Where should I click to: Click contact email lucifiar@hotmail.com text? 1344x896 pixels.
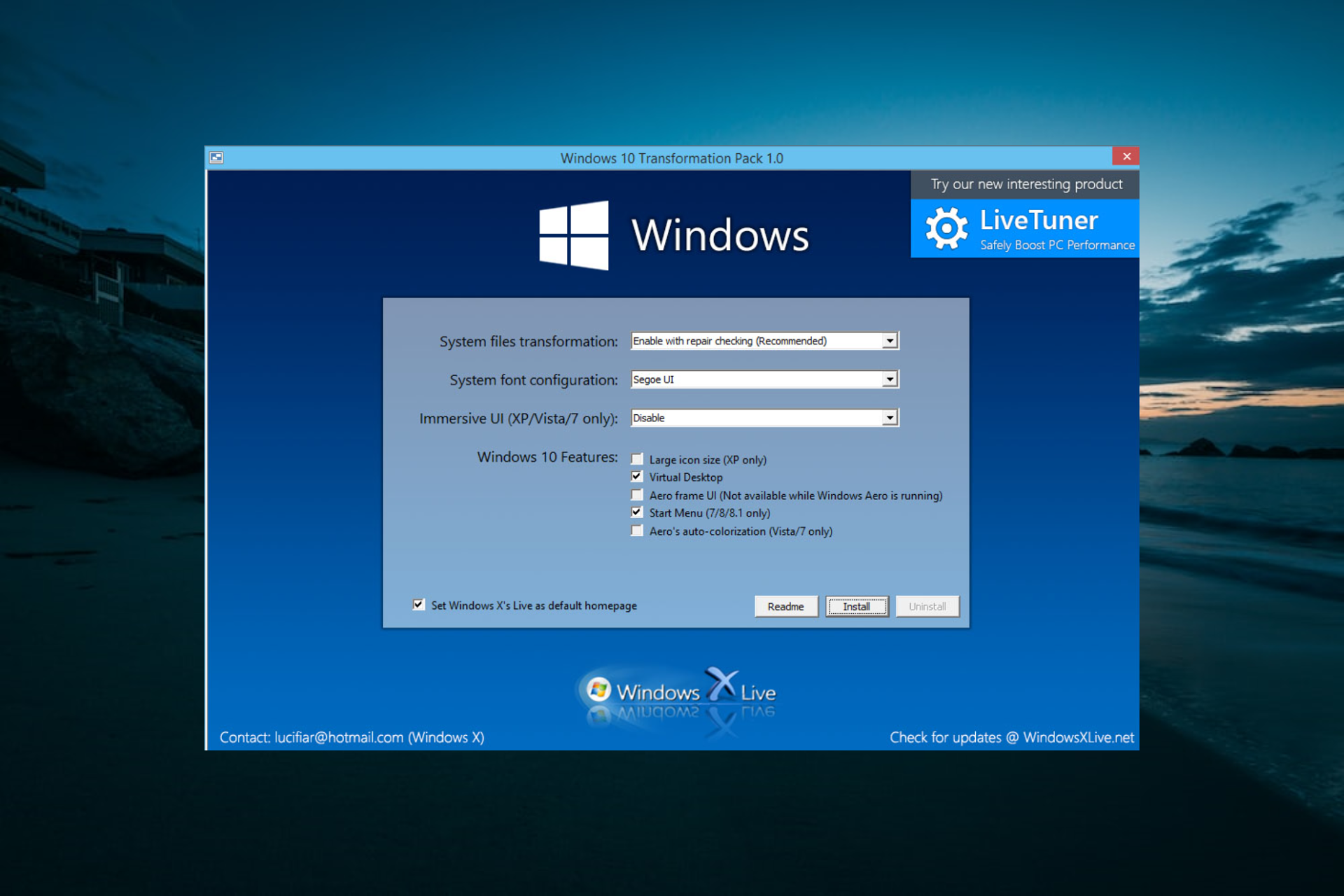point(339,737)
